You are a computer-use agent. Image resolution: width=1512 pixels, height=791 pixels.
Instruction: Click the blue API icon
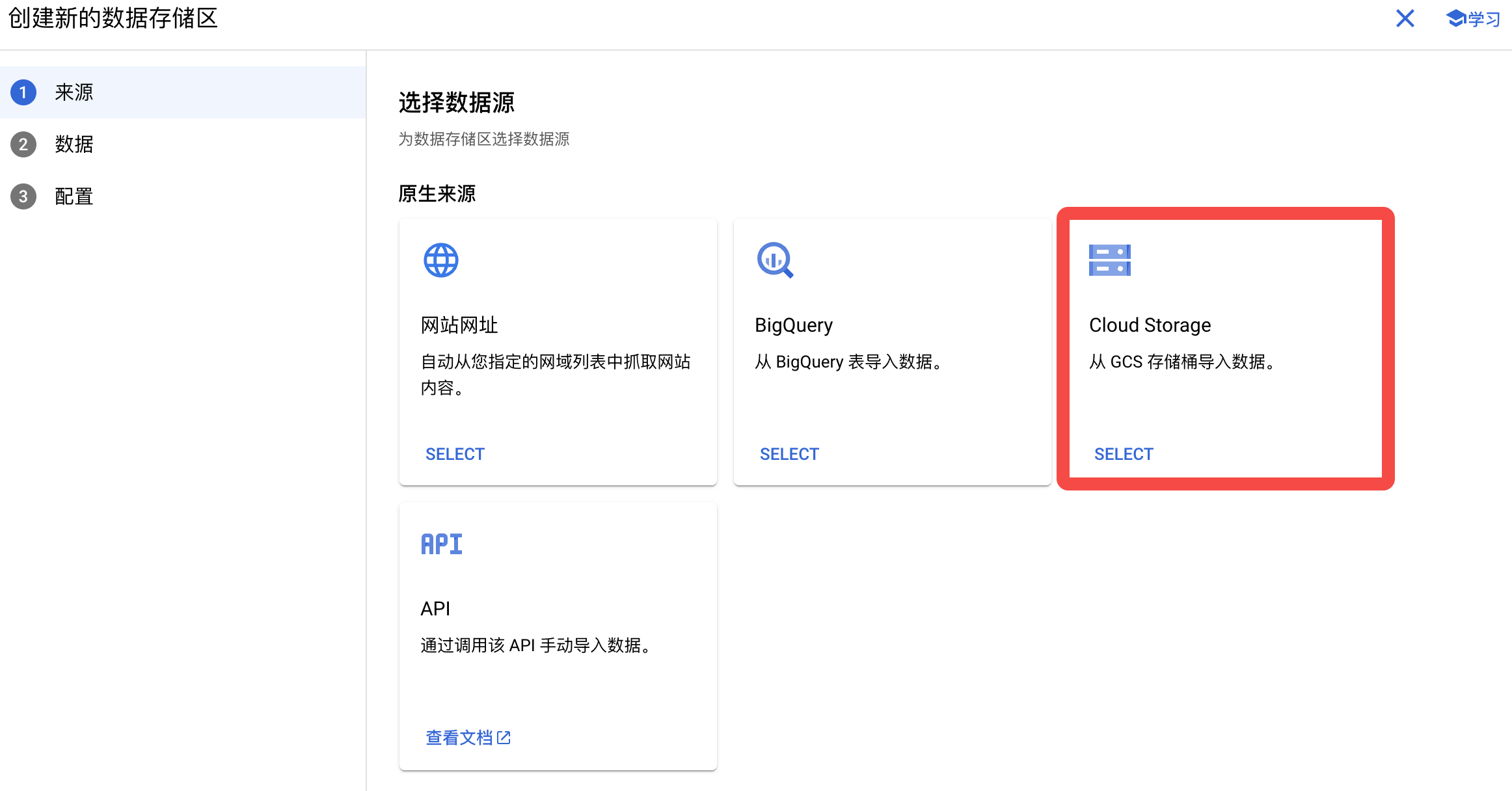[442, 544]
